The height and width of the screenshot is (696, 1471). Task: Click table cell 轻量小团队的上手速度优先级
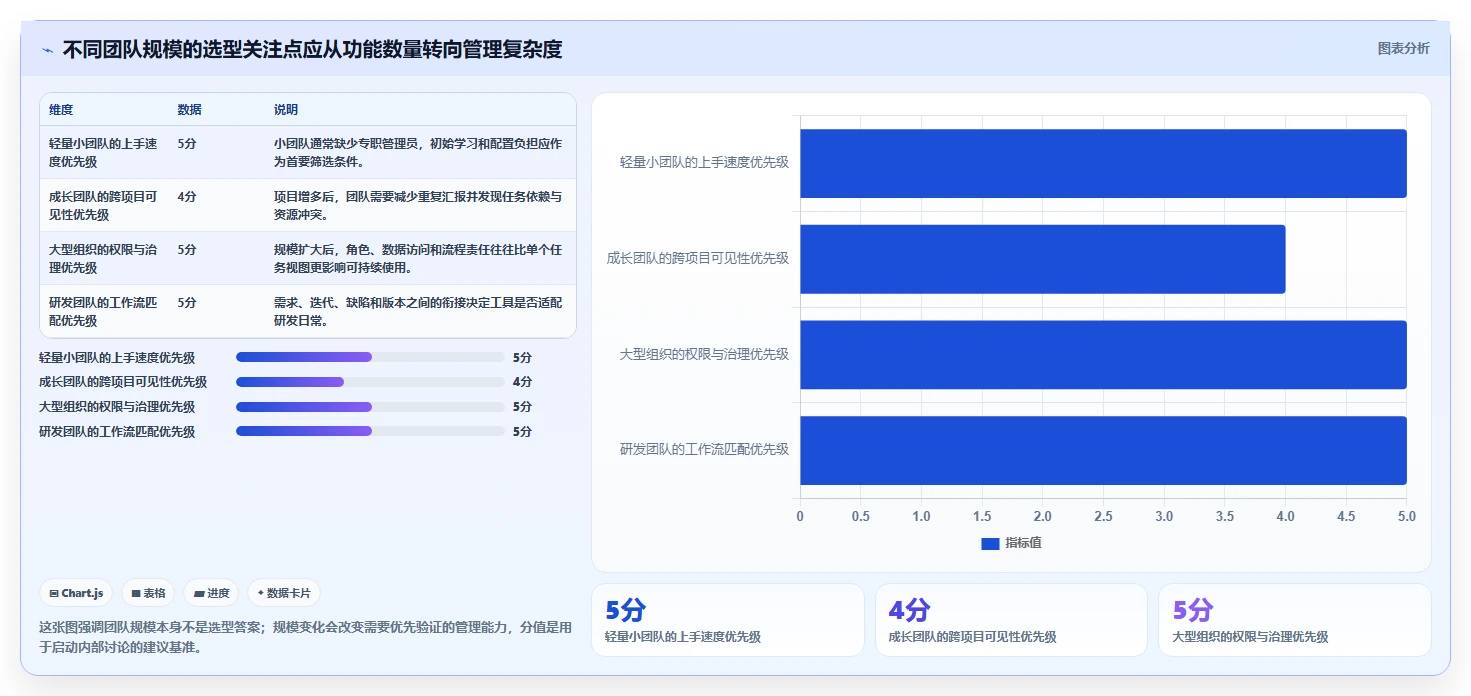coord(103,152)
